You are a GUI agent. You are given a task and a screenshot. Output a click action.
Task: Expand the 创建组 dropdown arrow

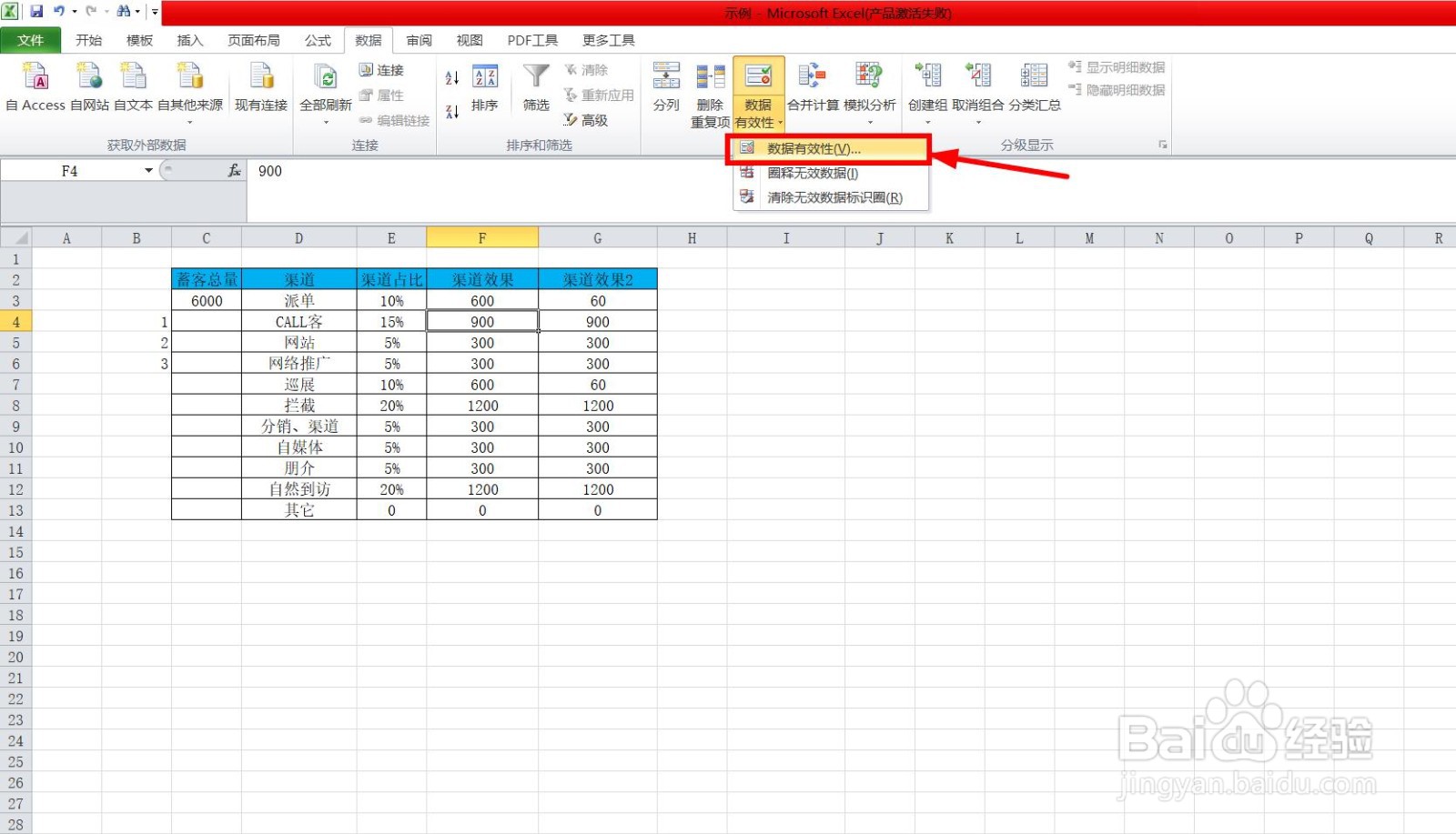pos(927,122)
